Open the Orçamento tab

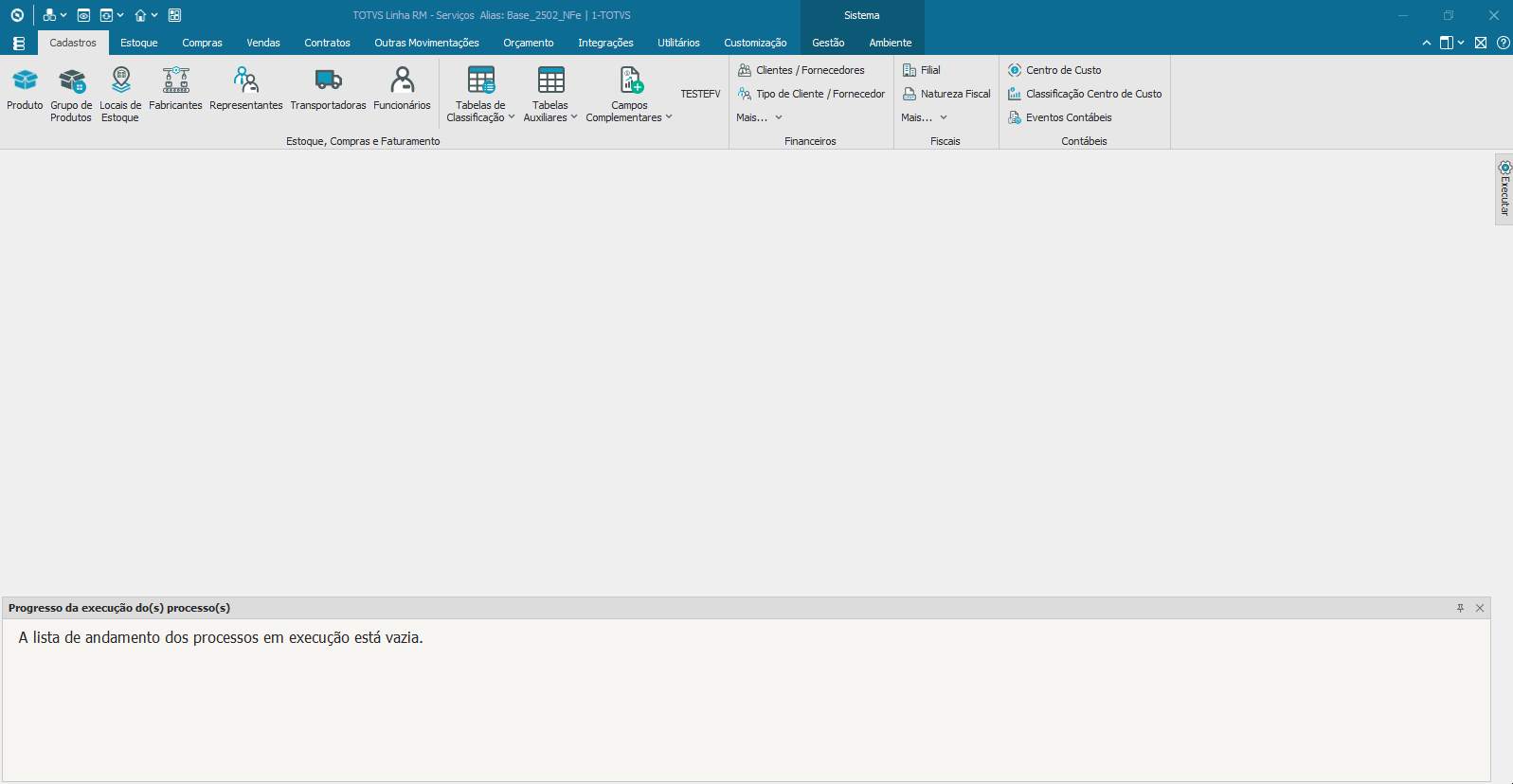[x=529, y=43]
